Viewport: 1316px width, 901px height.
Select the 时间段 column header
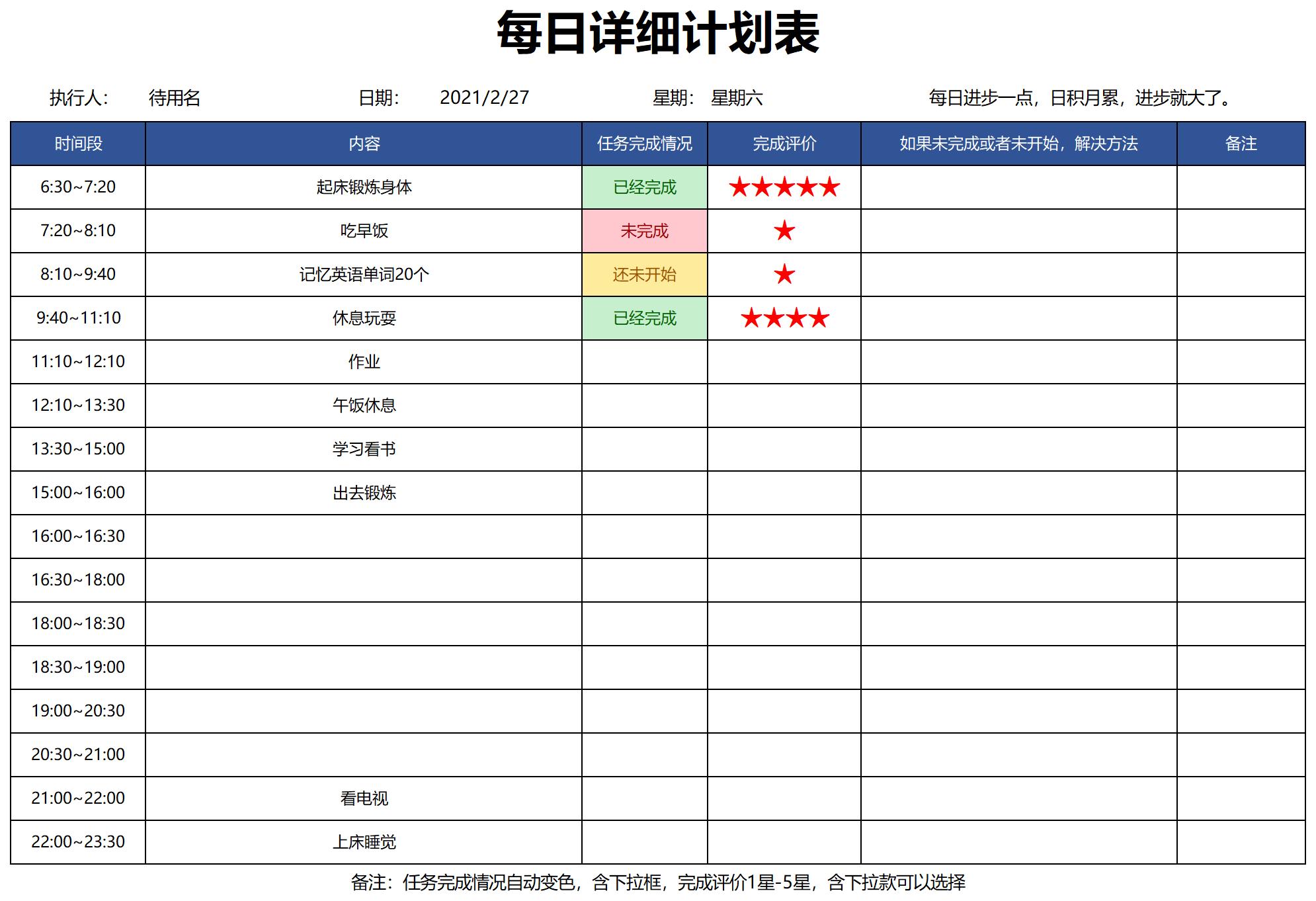[x=78, y=144]
